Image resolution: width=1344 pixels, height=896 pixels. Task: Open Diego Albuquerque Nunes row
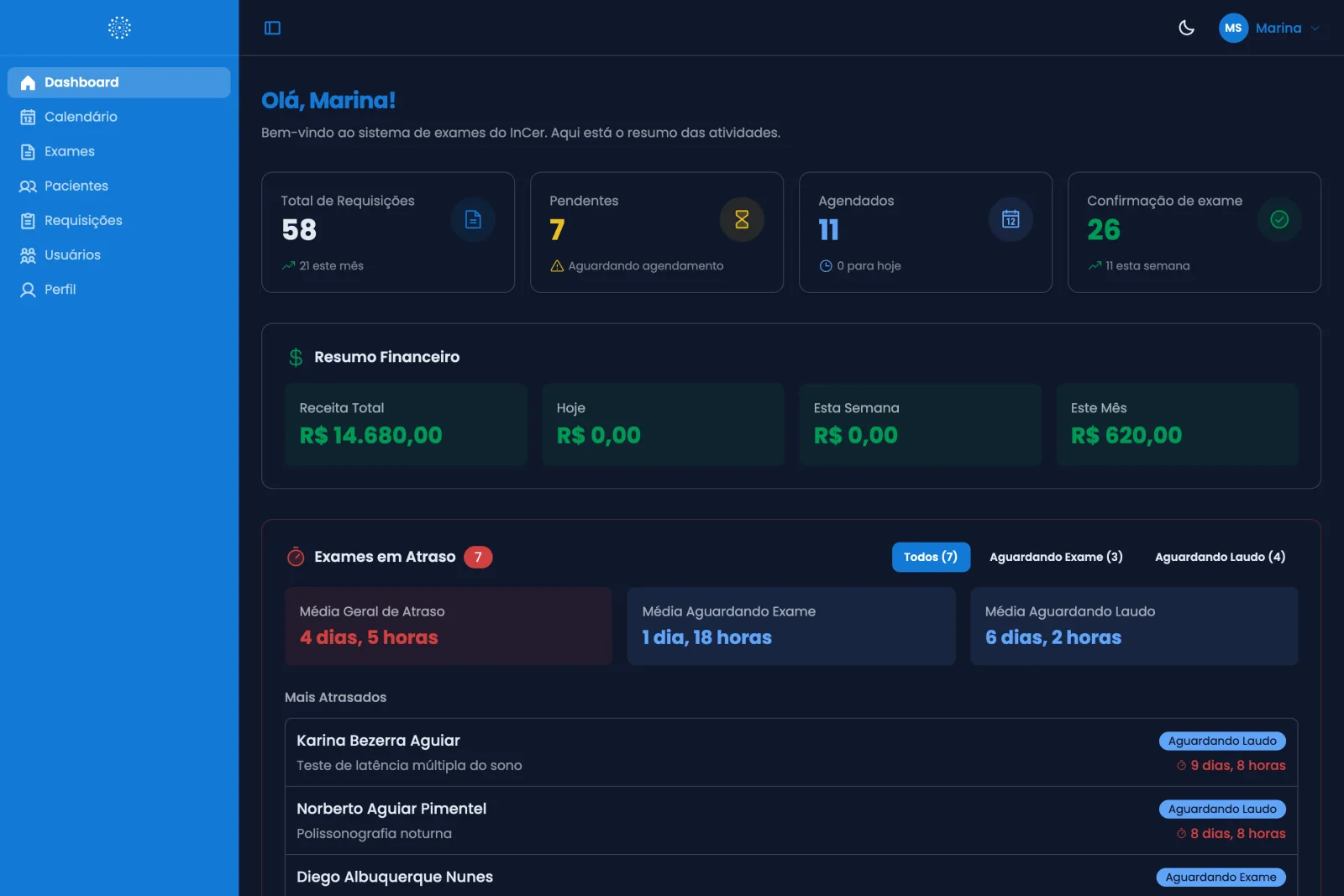tap(791, 876)
